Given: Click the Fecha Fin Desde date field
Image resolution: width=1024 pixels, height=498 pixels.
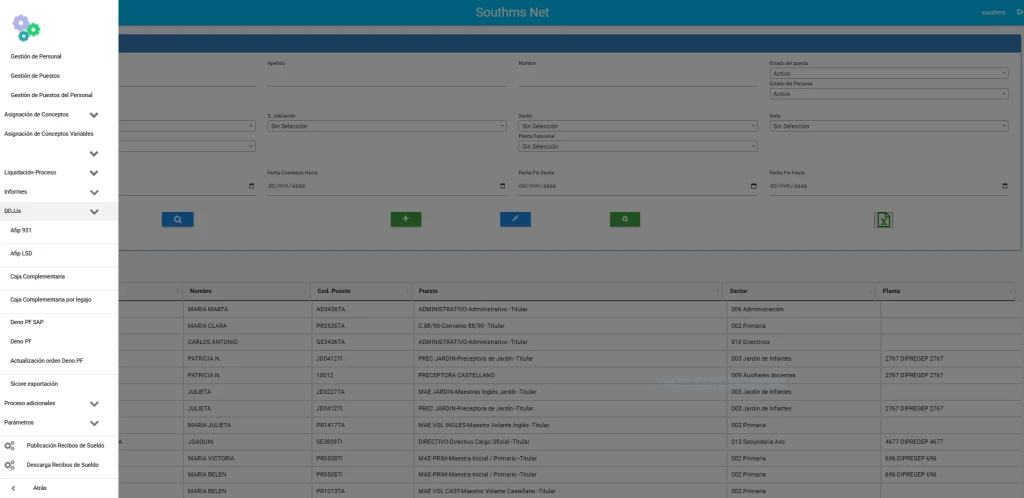Looking at the screenshot, I should pyautogui.click(x=638, y=186).
